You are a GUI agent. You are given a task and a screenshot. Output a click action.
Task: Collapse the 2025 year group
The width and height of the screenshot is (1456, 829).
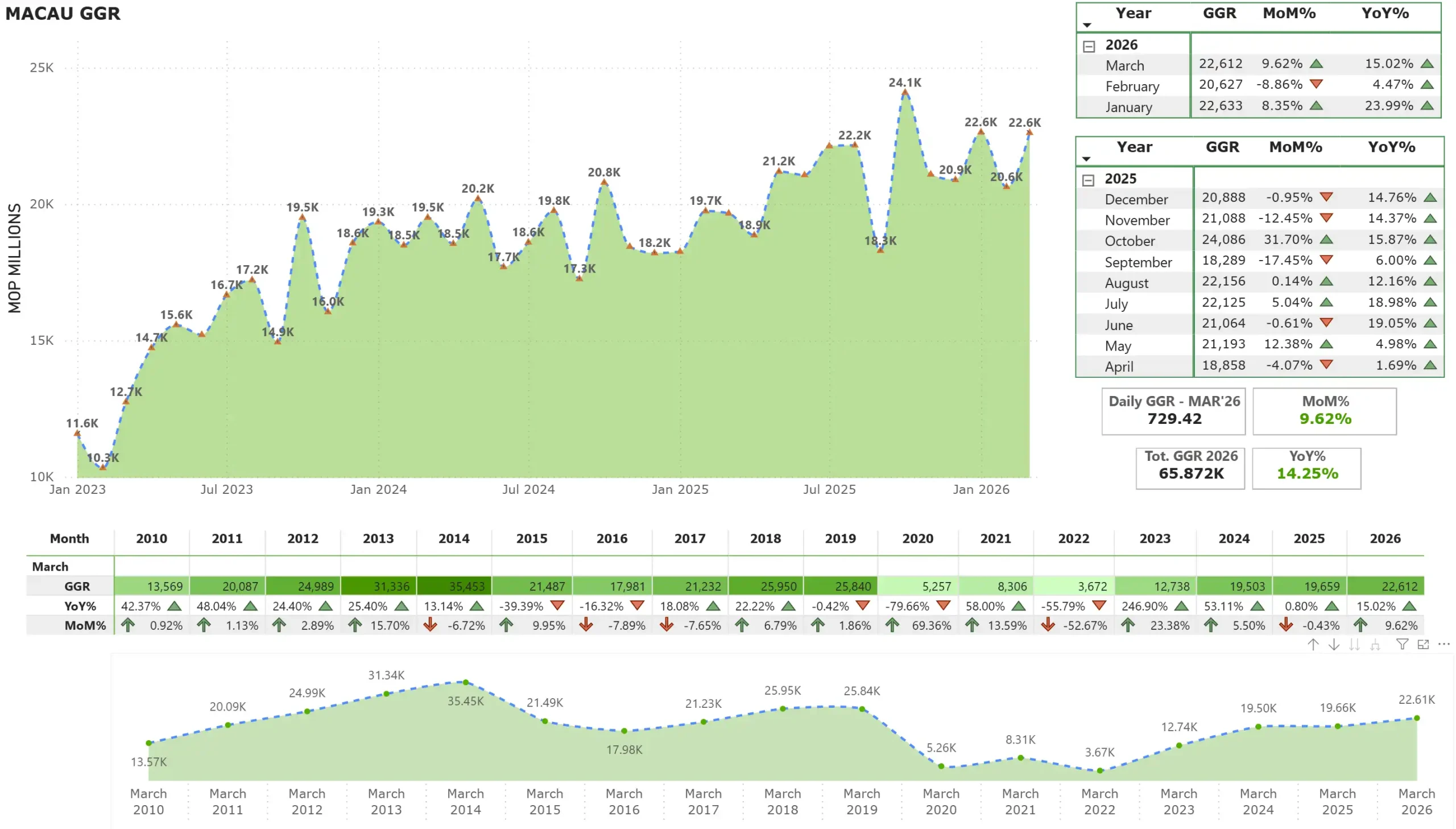coord(1088,180)
